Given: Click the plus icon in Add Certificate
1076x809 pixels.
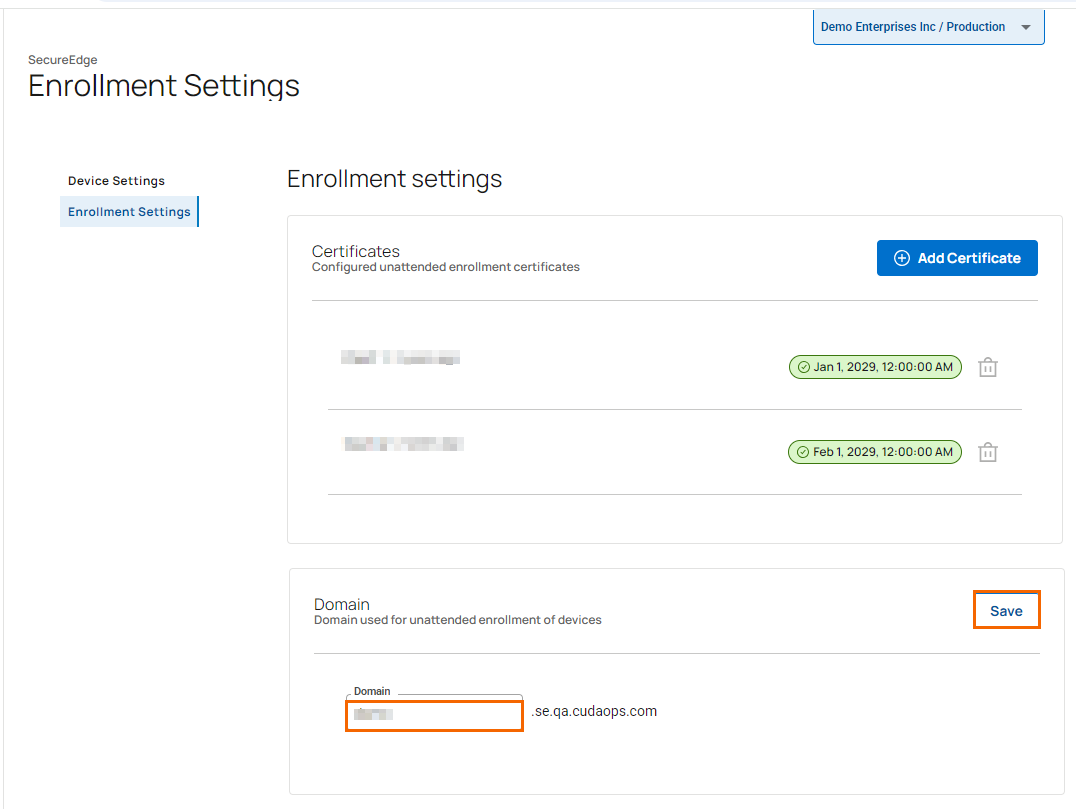Looking at the screenshot, I should (901, 258).
